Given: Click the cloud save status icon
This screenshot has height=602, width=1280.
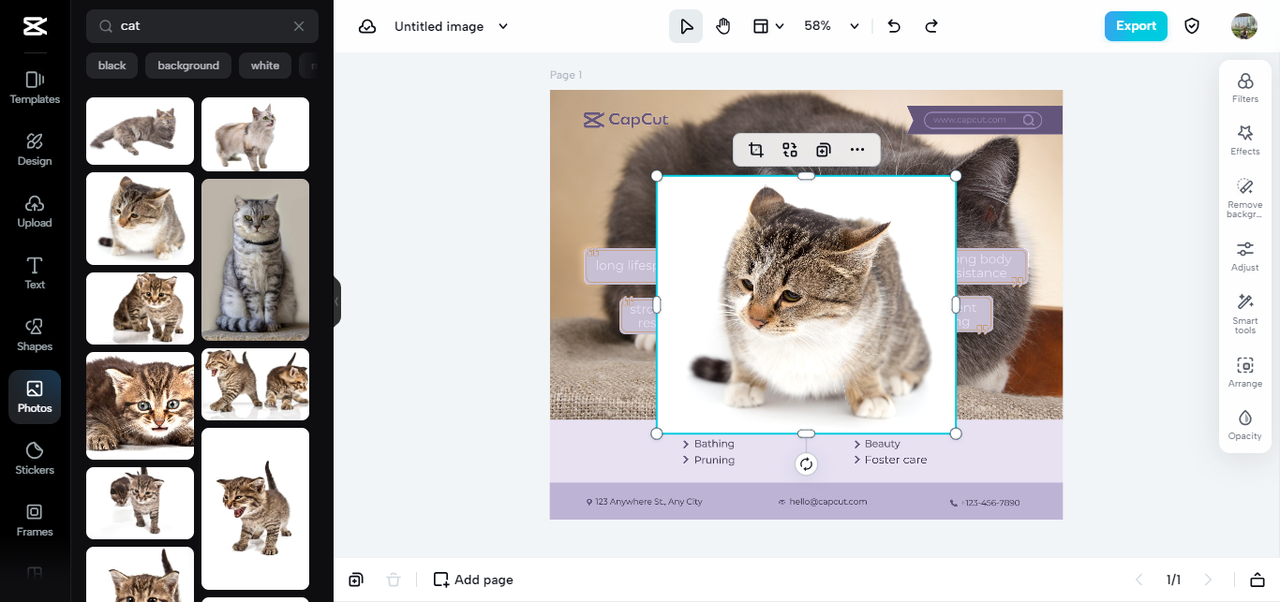Looking at the screenshot, I should (x=368, y=26).
